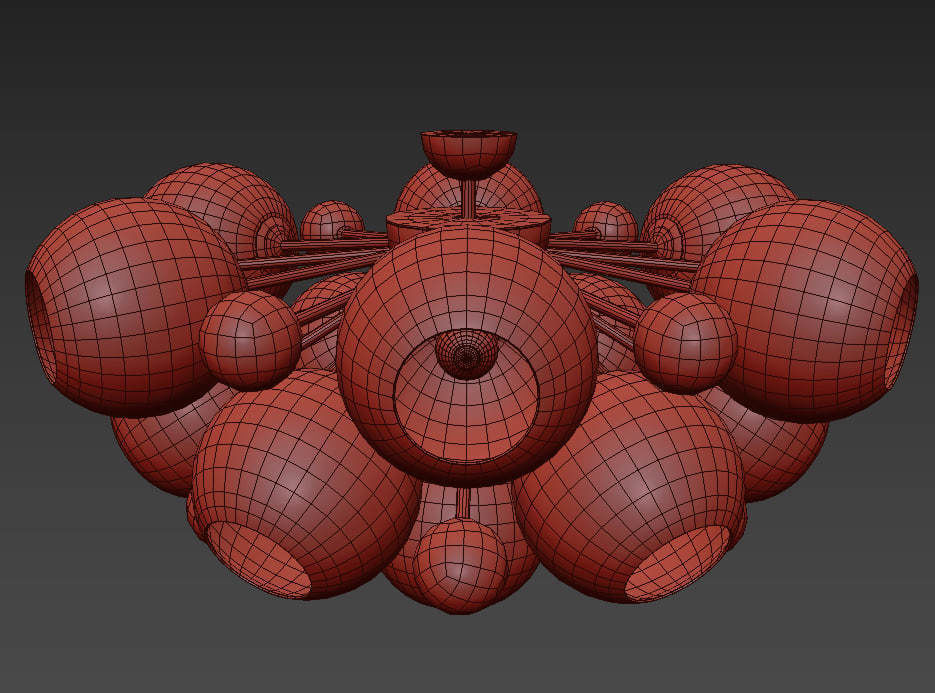Select the leftmost large open sphere shade
Screen dimensions: 935x693
tap(134, 307)
